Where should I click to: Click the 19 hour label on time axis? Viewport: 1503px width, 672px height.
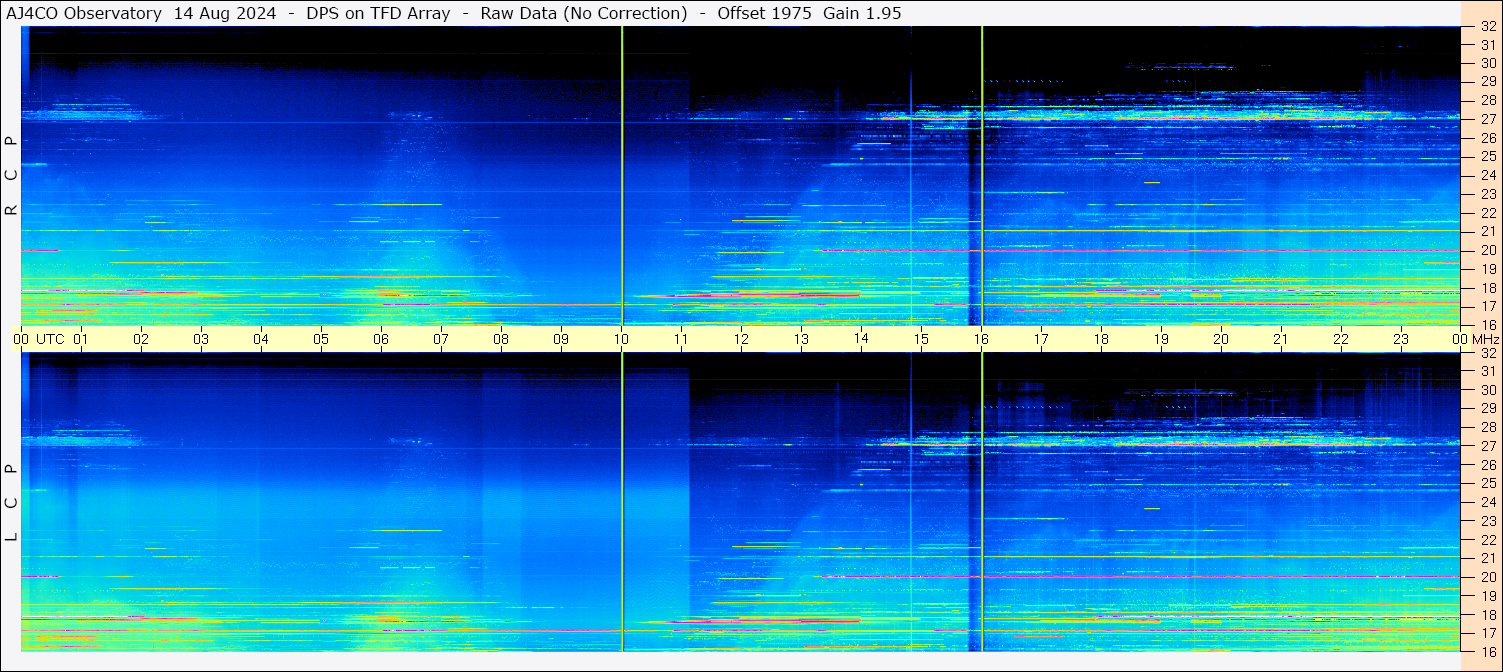pos(1161,339)
